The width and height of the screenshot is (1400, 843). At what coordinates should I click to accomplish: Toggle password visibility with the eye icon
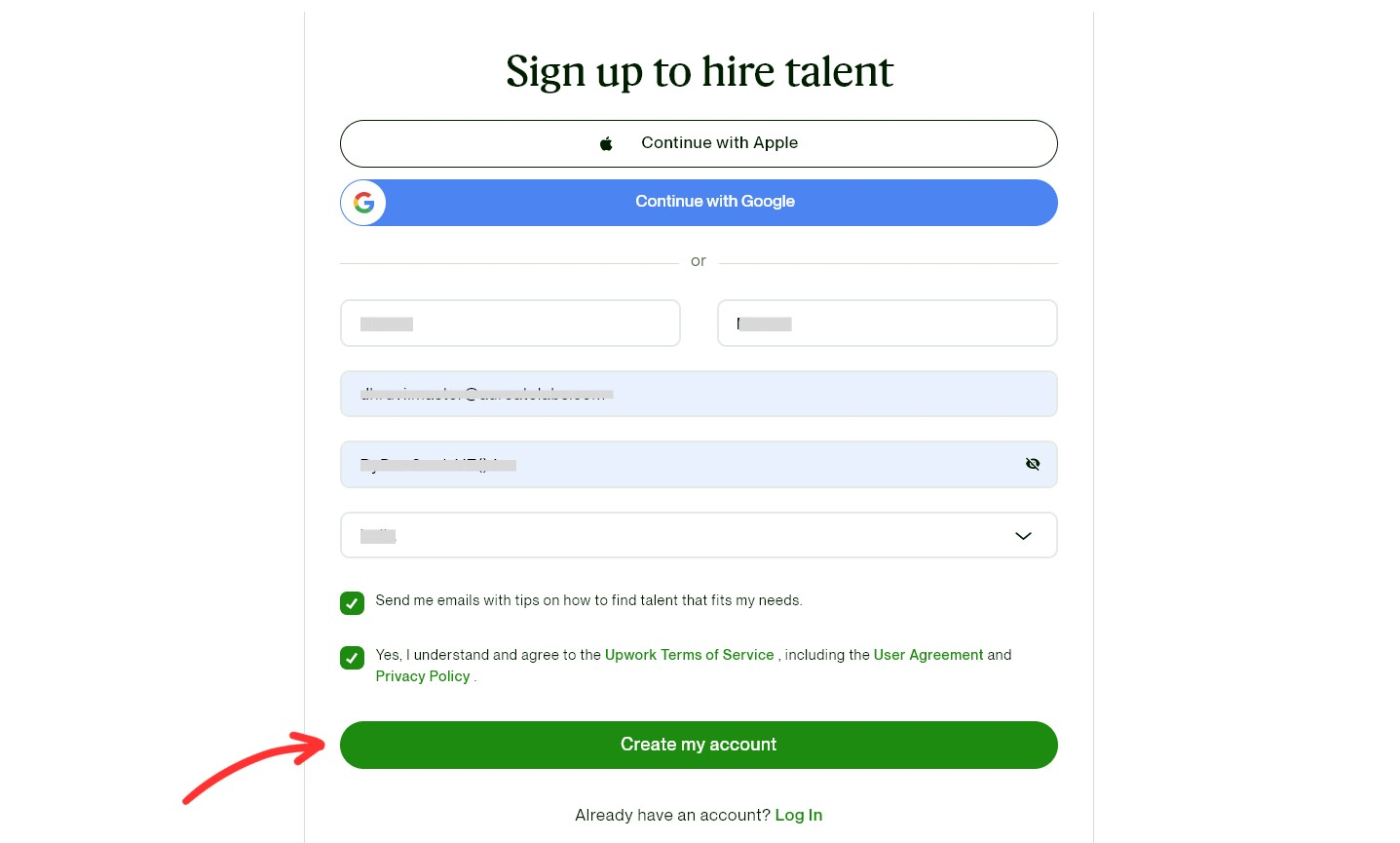[1033, 464]
